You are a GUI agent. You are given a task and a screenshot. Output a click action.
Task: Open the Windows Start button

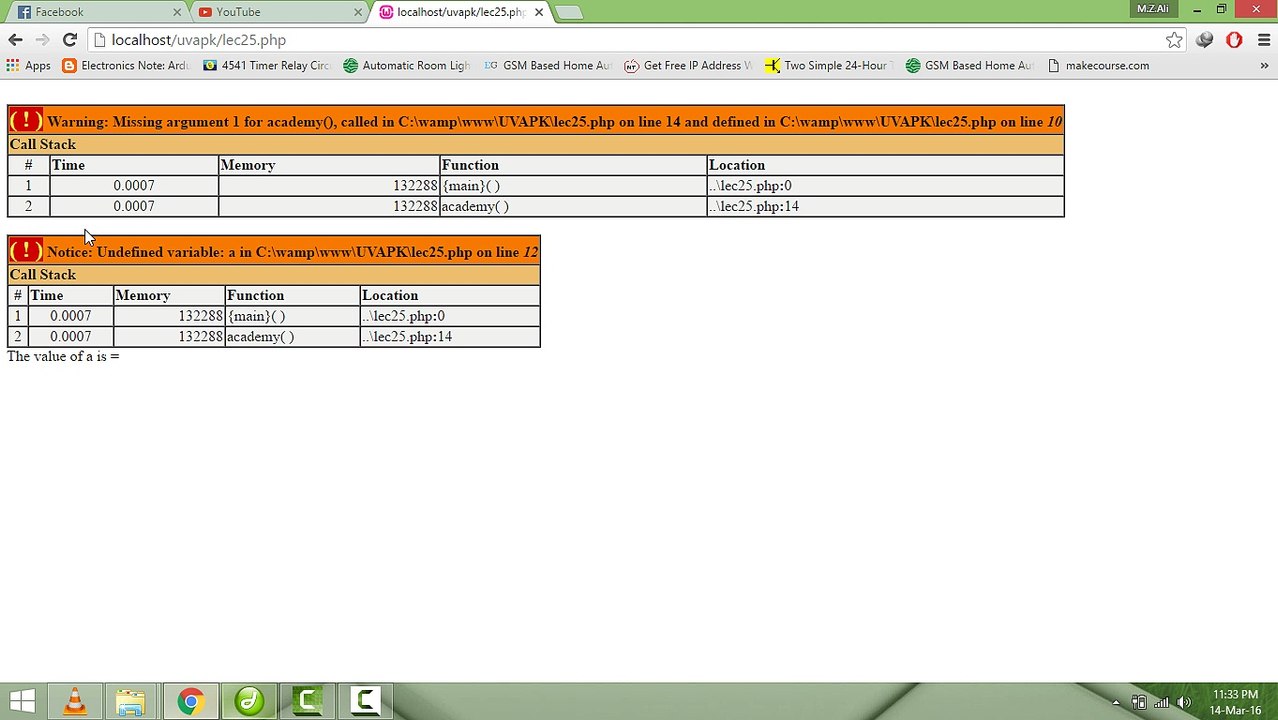(x=22, y=701)
